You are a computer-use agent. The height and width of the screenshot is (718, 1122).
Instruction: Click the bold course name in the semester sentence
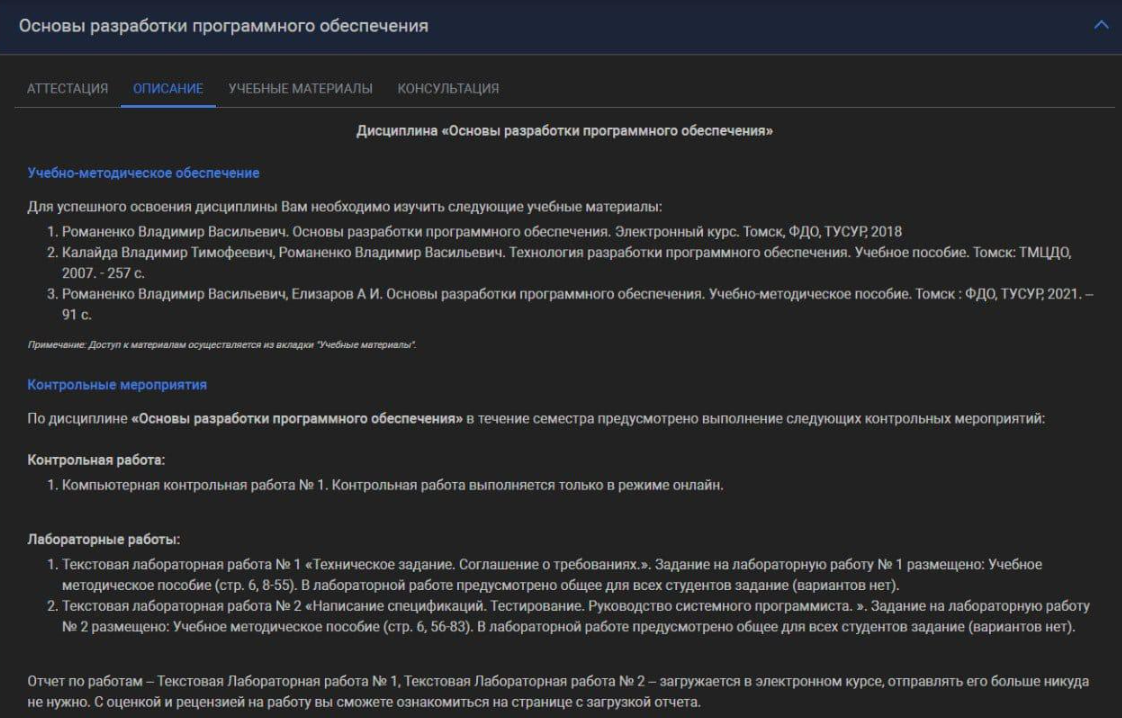coord(297,419)
